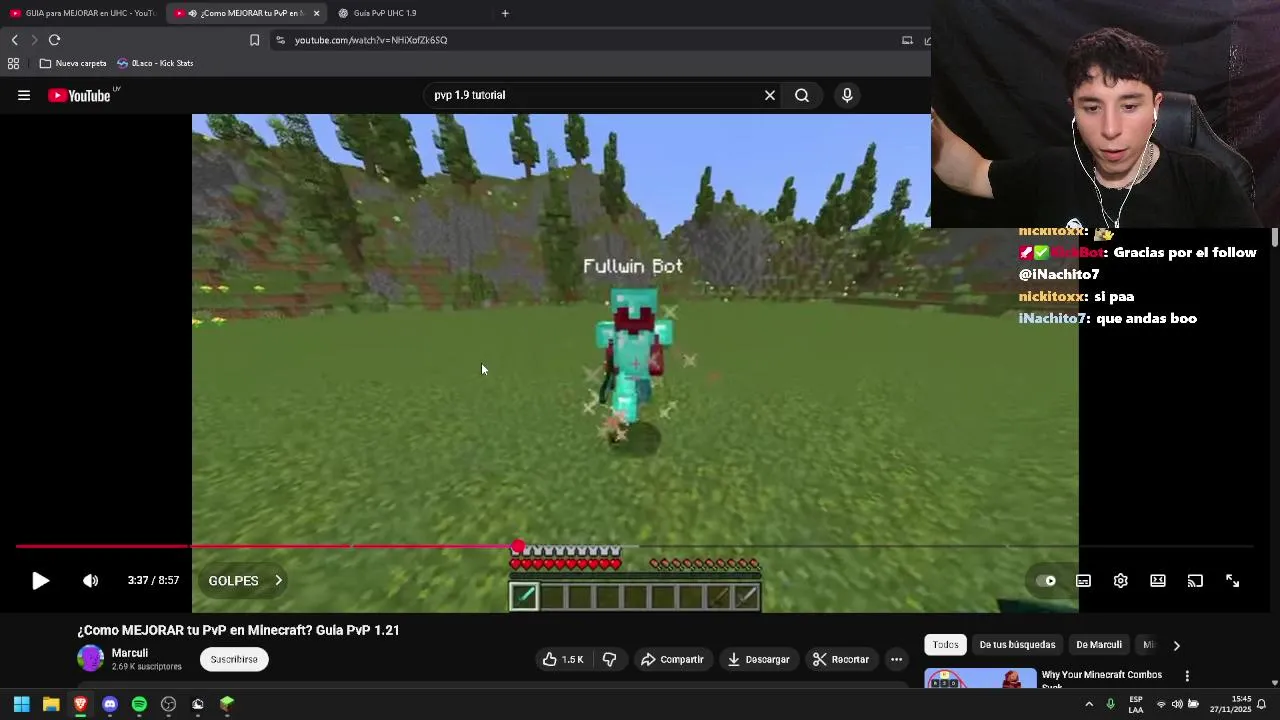Cast video using the cast icon
Screen dimensions: 1280x720
1195,581
